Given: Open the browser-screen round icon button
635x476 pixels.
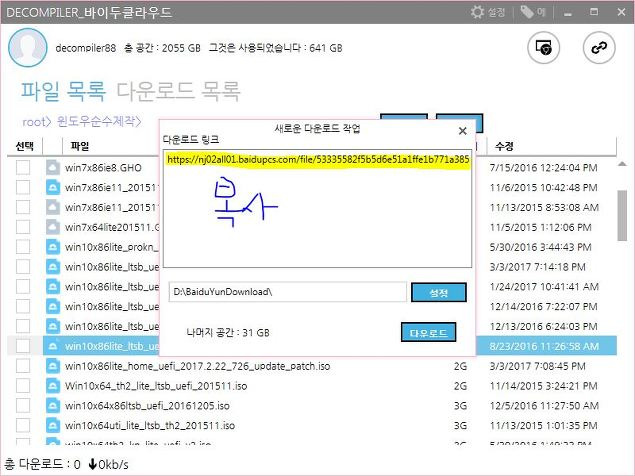Looking at the screenshot, I should point(544,48).
